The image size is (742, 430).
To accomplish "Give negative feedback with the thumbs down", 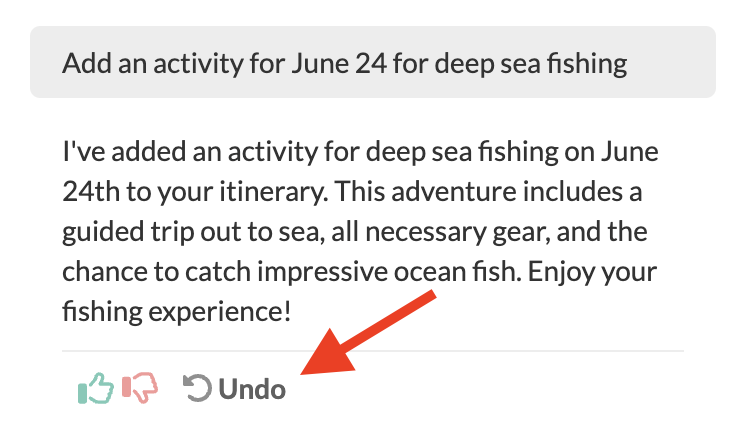I will tap(140, 388).
